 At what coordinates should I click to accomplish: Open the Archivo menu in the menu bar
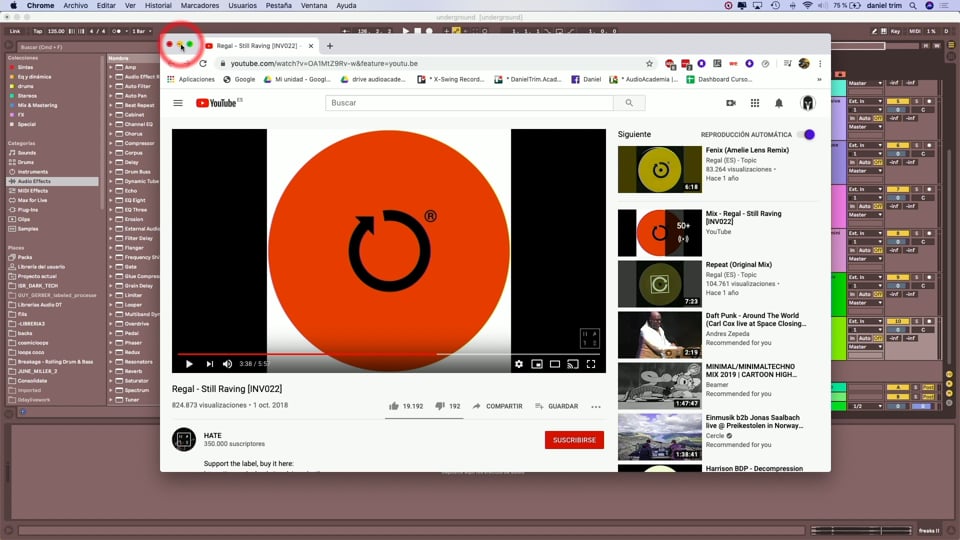(x=75, y=6)
